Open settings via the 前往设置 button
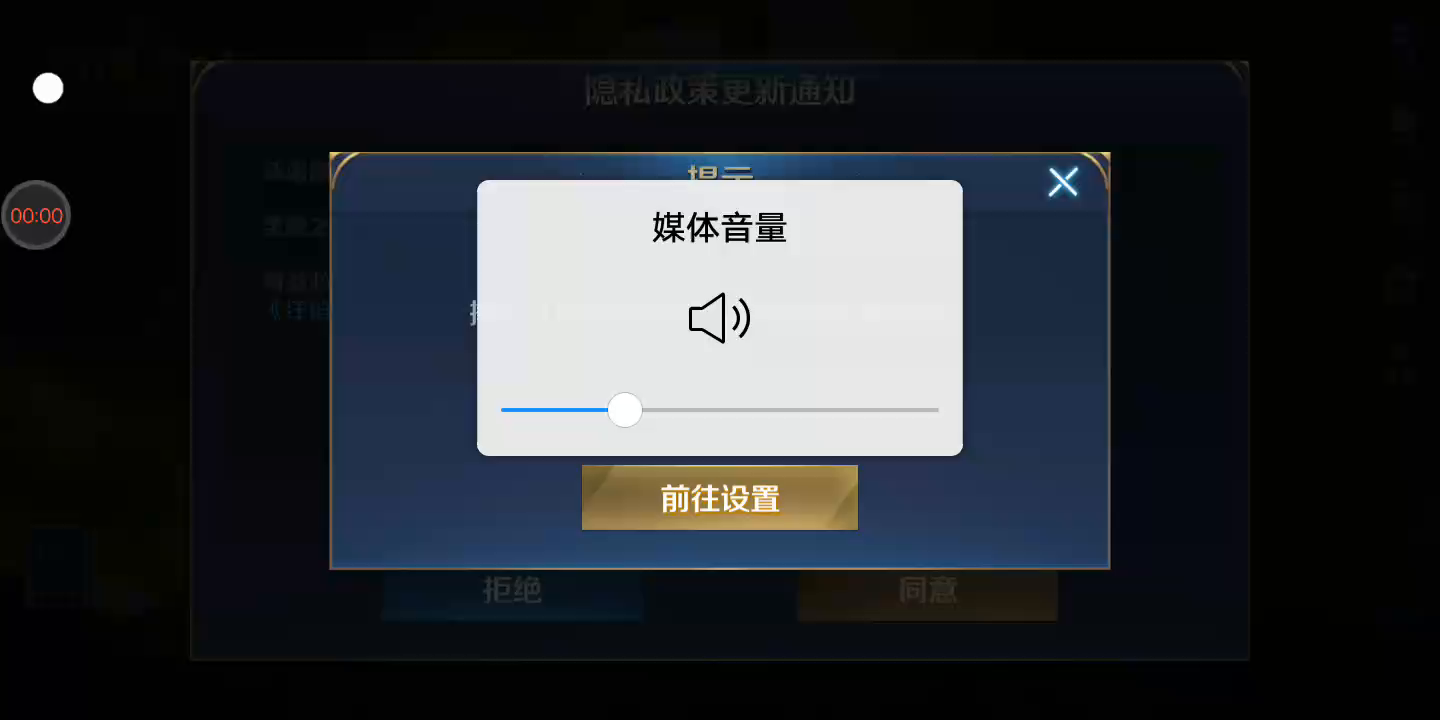 [720, 497]
